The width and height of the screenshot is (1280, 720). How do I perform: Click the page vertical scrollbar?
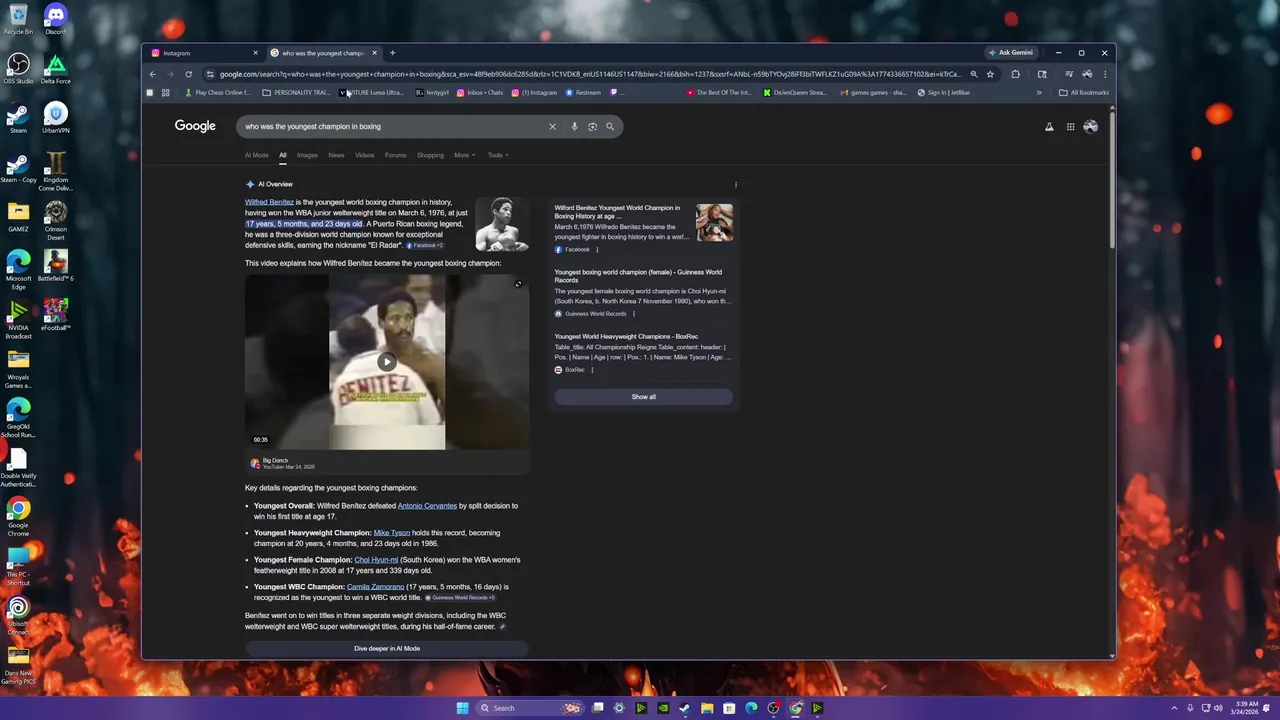[1111, 180]
